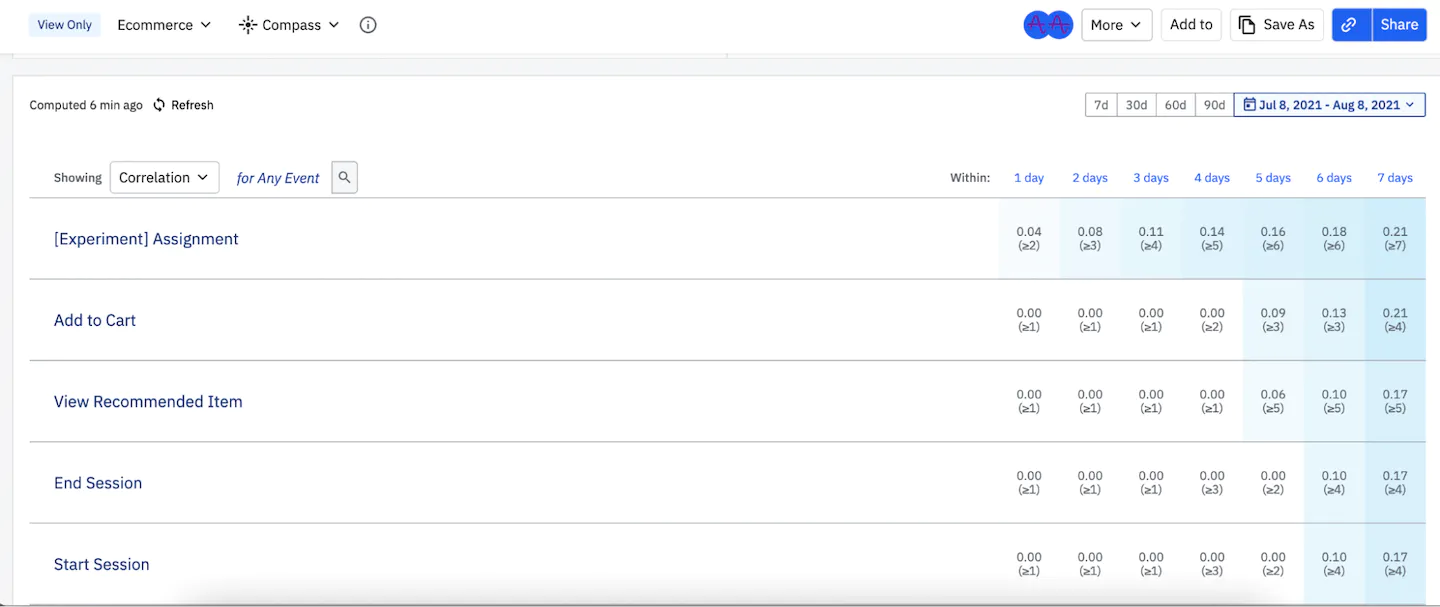Open the Correlation showing dropdown

[x=165, y=178]
